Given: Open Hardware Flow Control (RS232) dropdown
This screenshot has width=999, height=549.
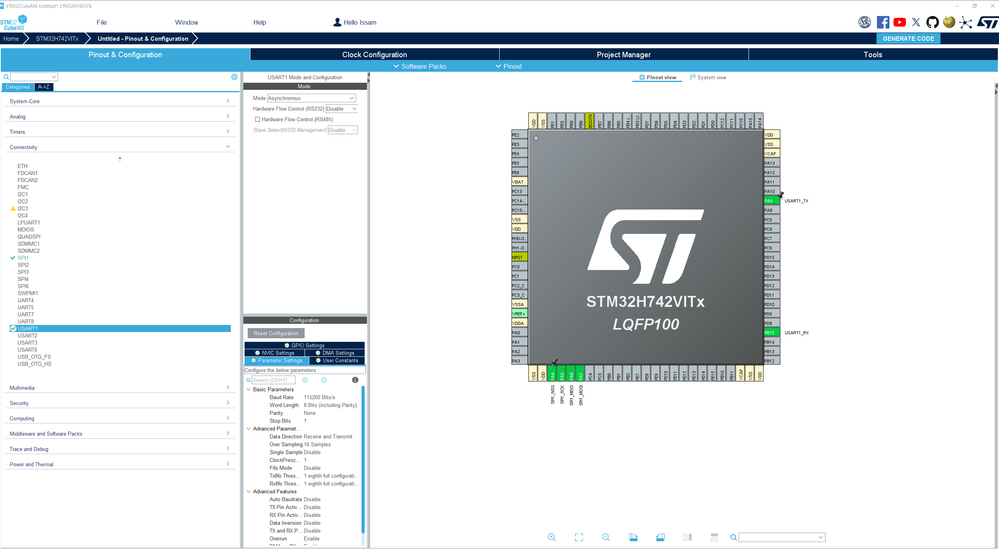Looking at the screenshot, I should click(341, 109).
